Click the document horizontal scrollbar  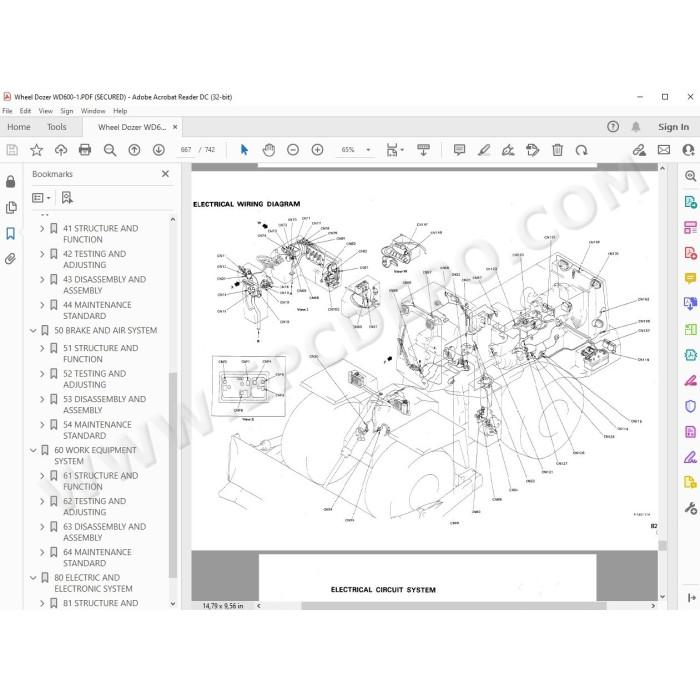(454, 606)
